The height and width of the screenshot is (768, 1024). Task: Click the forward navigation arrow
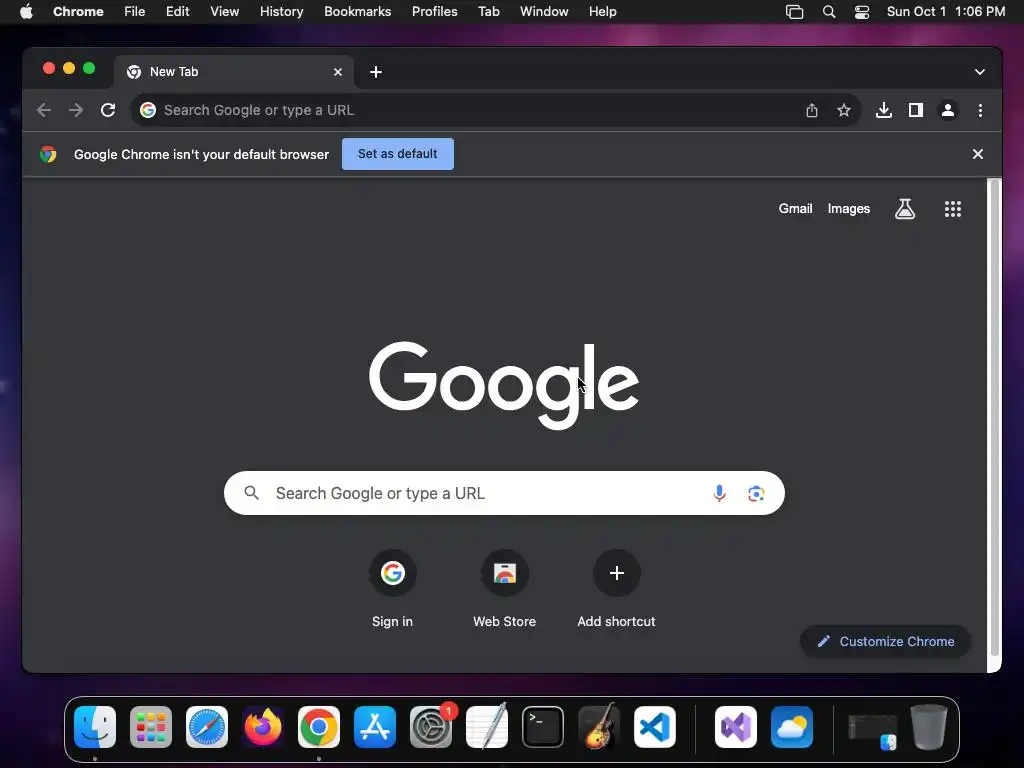[76, 110]
